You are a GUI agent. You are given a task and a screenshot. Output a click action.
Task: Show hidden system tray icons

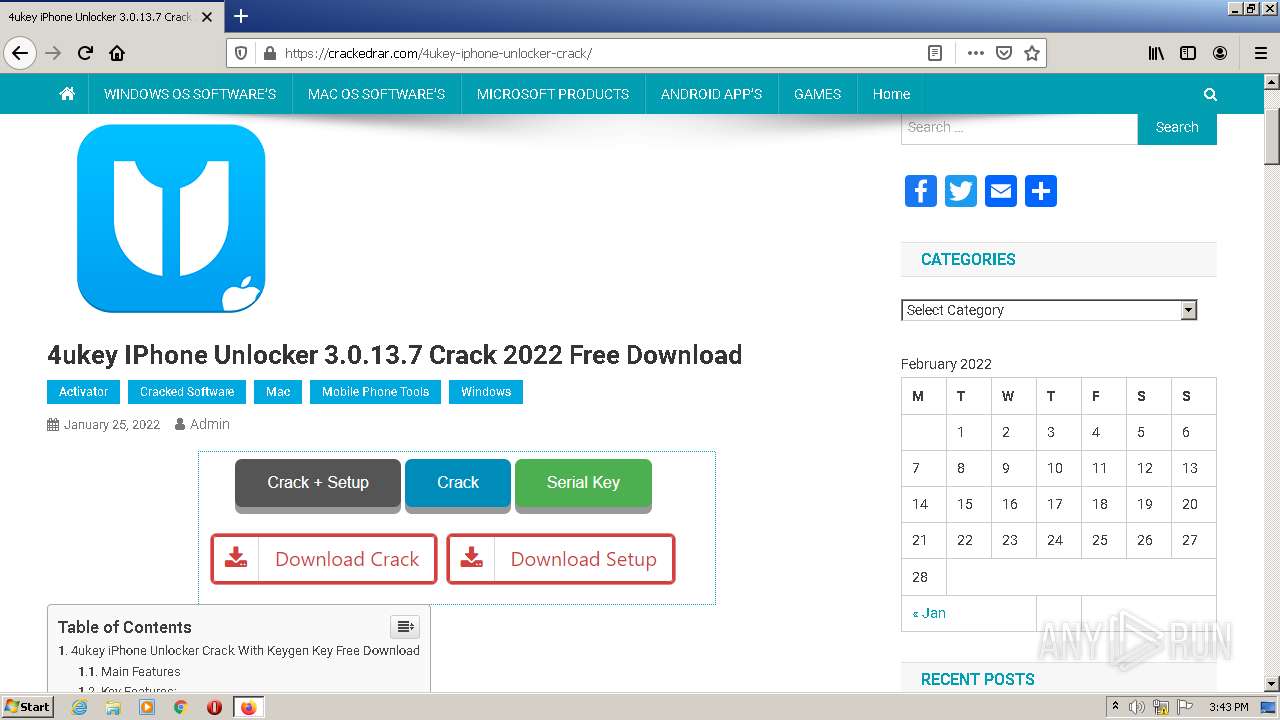(1115, 707)
